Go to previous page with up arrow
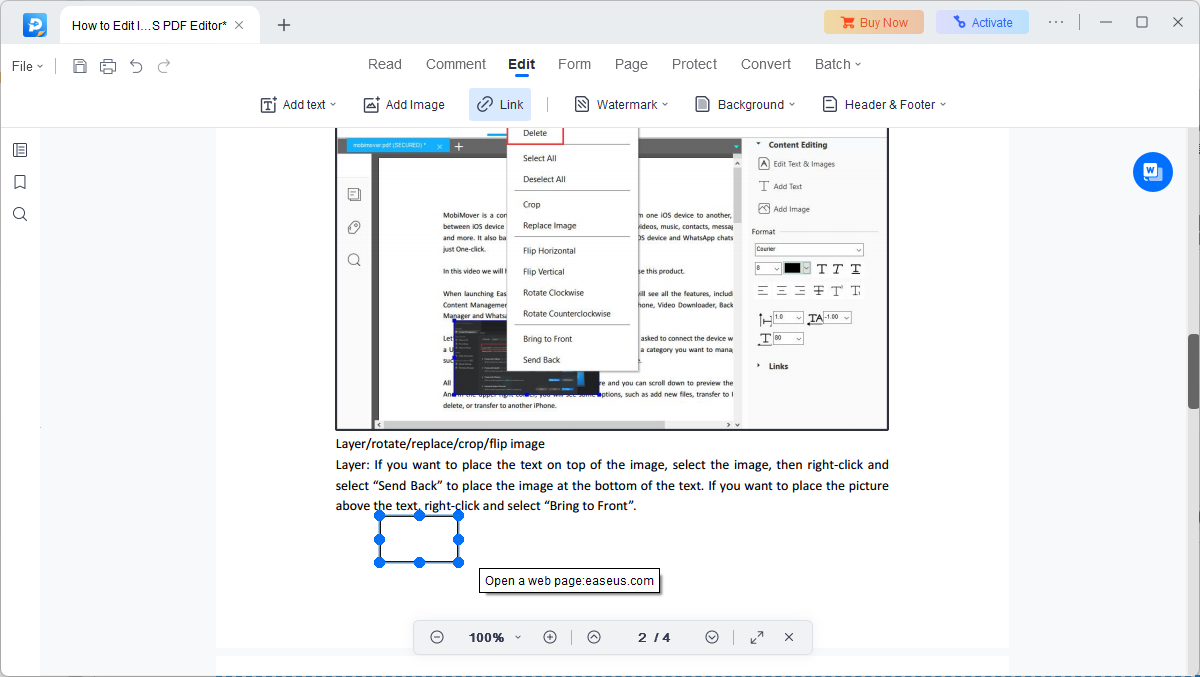 tap(594, 637)
